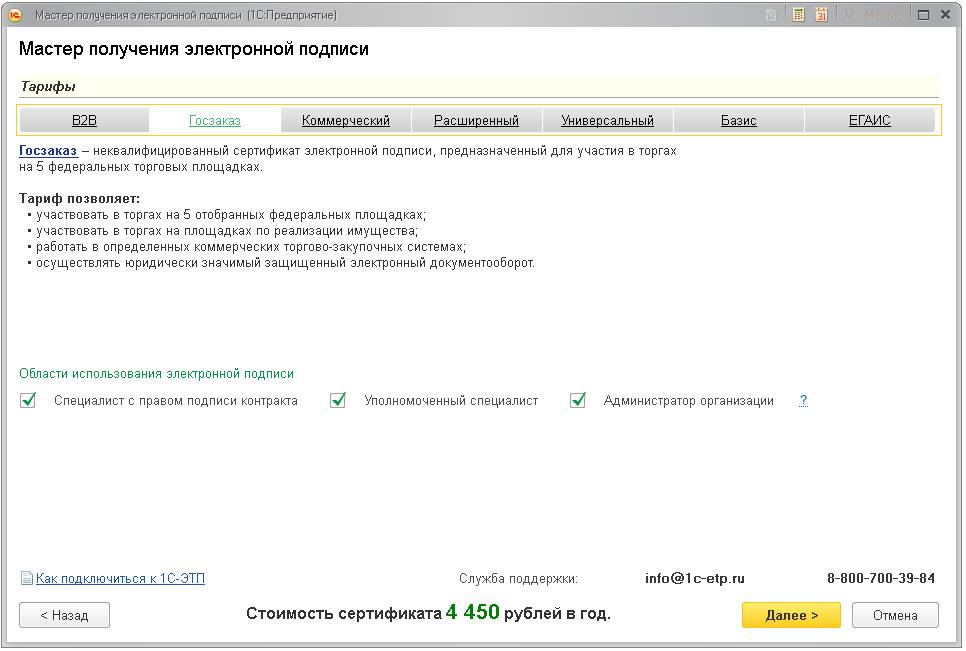
Task: Click the Назад button
Action: (65, 615)
